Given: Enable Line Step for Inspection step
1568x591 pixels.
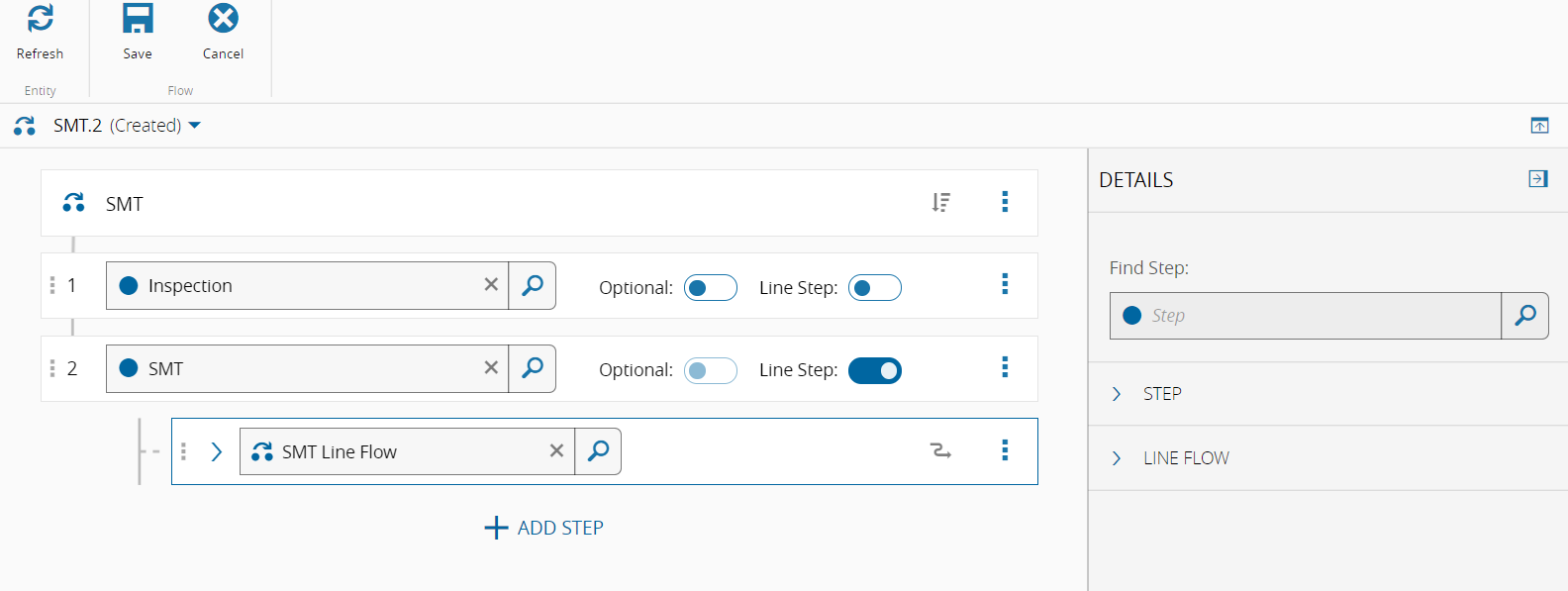Looking at the screenshot, I should click(875, 288).
